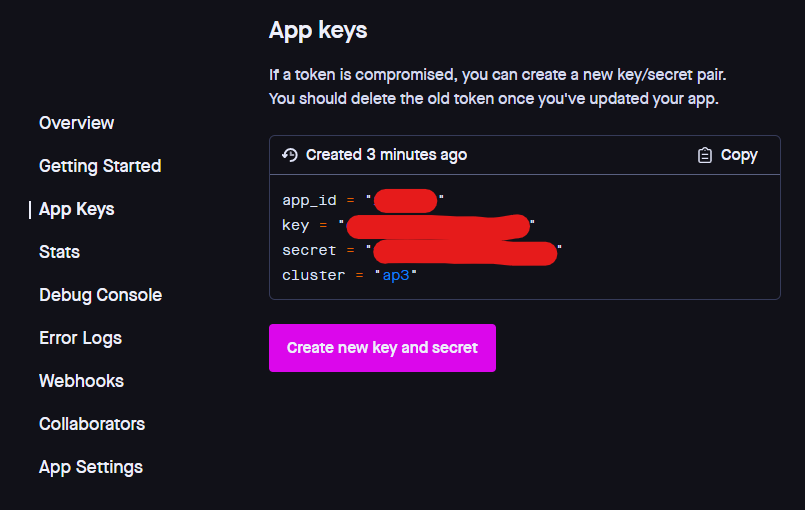Viewport: 805px width, 510px height.
Task: View the Error Logs
Action: click(x=81, y=338)
